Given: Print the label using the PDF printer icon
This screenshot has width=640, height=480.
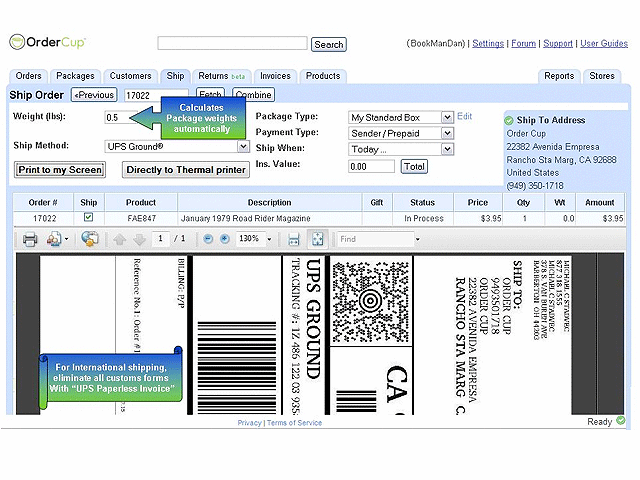Looking at the screenshot, I should point(30,239).
